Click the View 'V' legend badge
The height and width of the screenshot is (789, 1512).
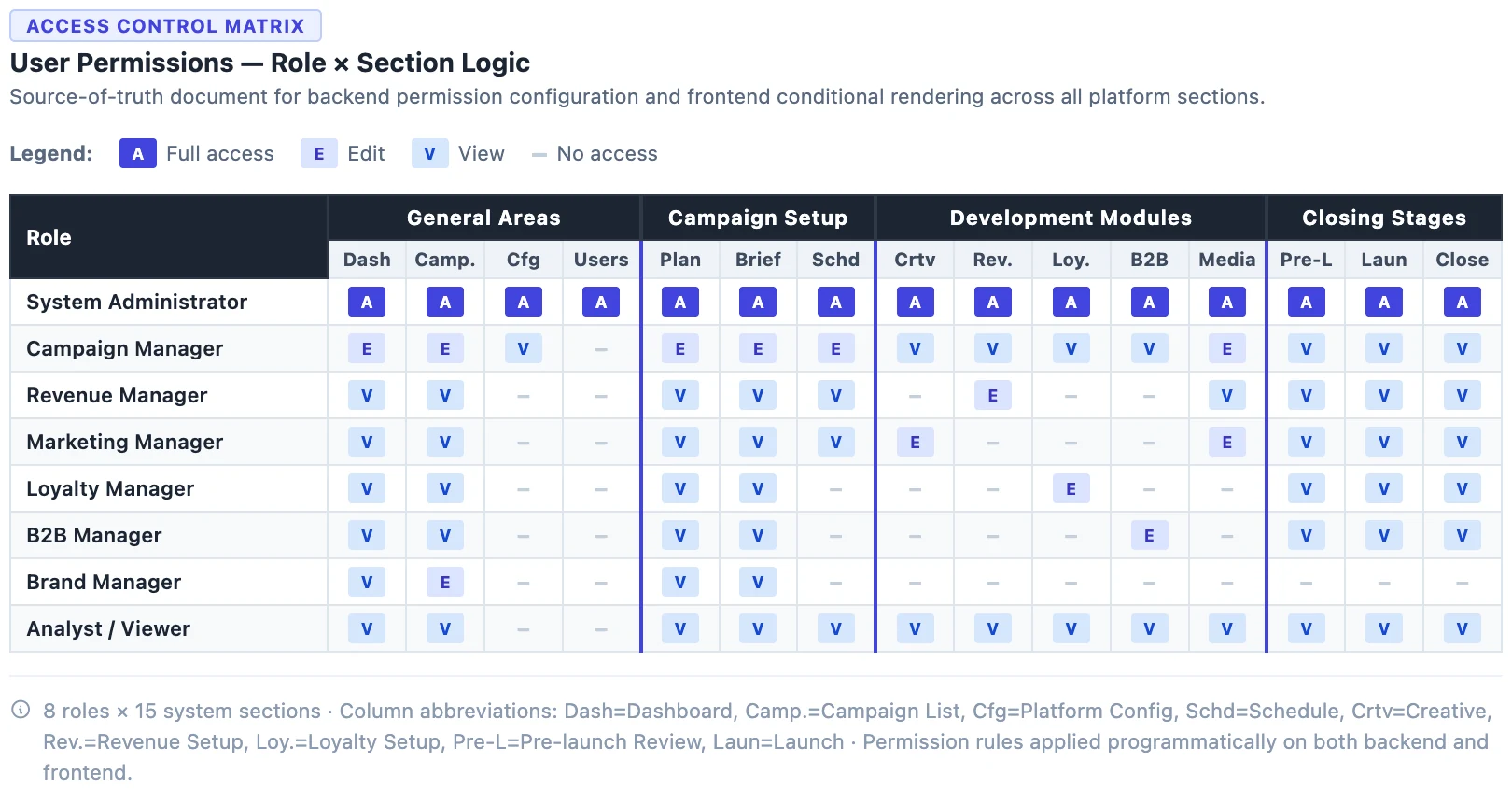(429, 153)
